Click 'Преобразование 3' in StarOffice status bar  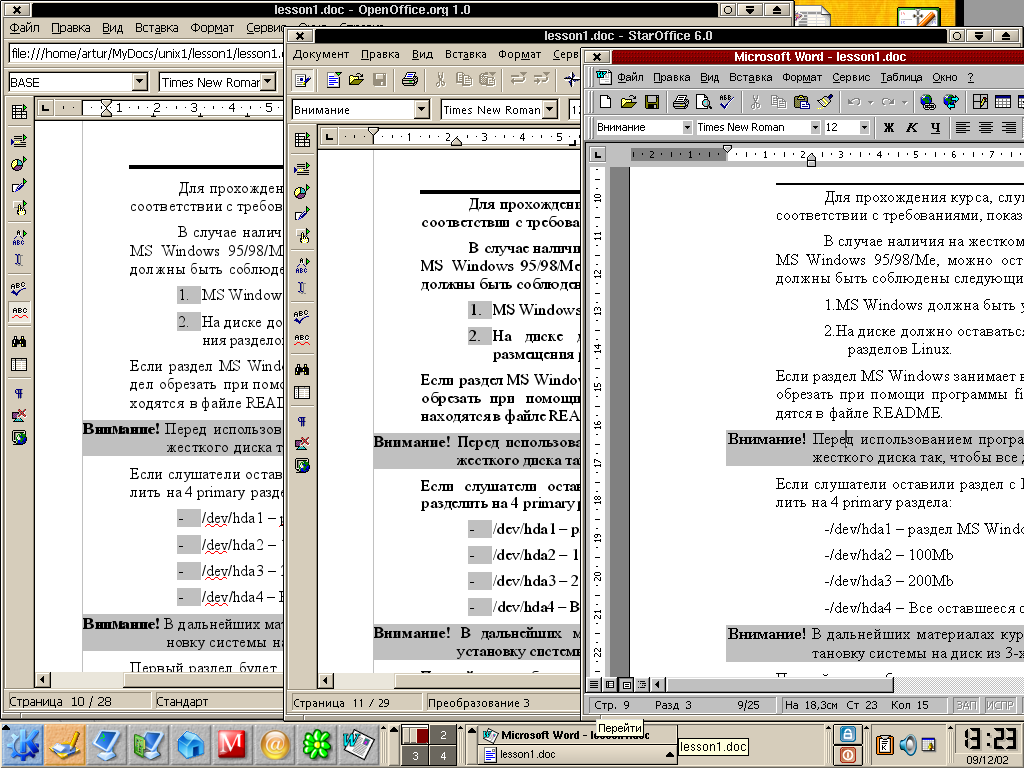click(479, 703)
